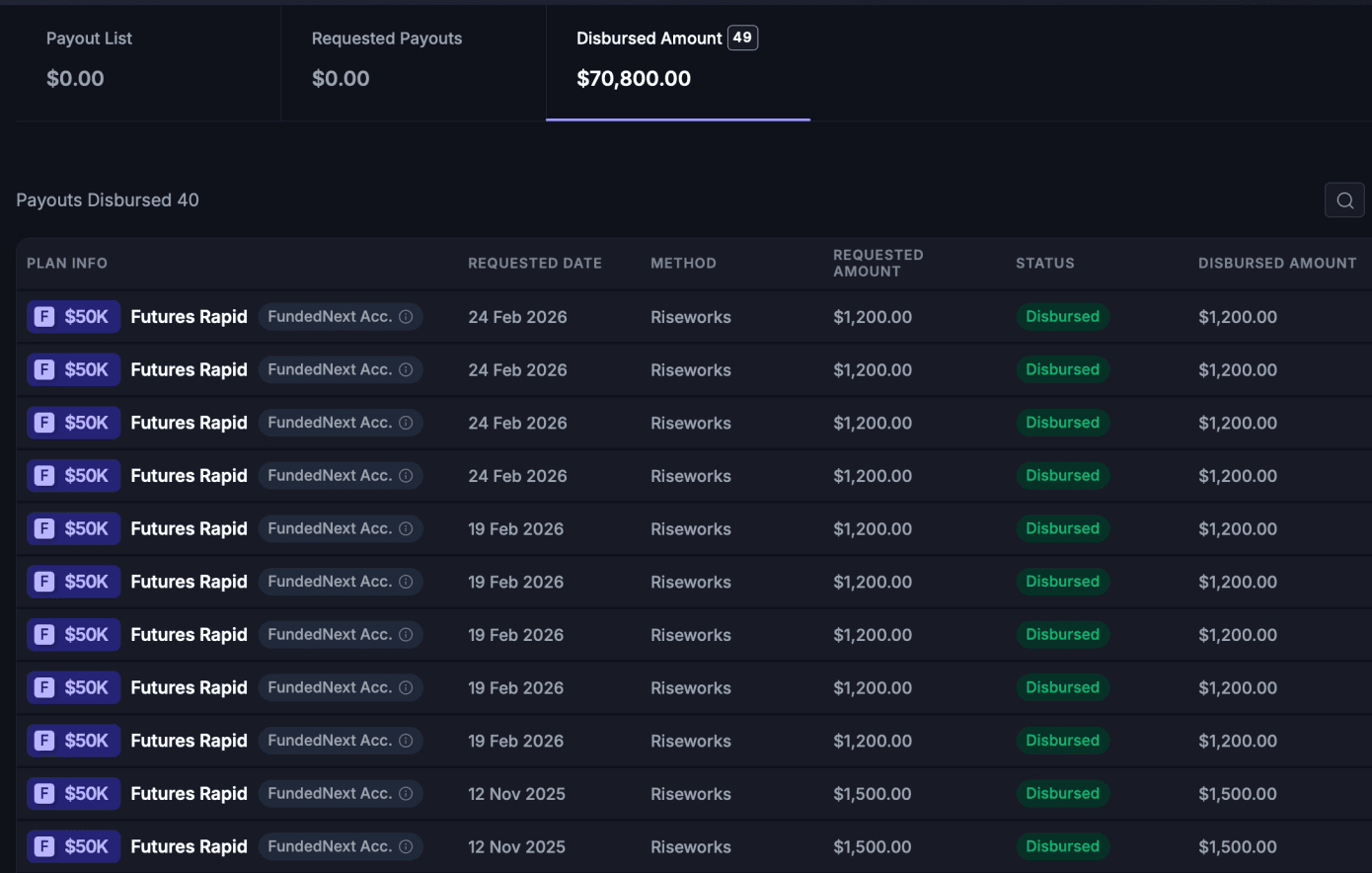
Task: Click the $70,800.00 total amount
Action: tap(634, 79)
